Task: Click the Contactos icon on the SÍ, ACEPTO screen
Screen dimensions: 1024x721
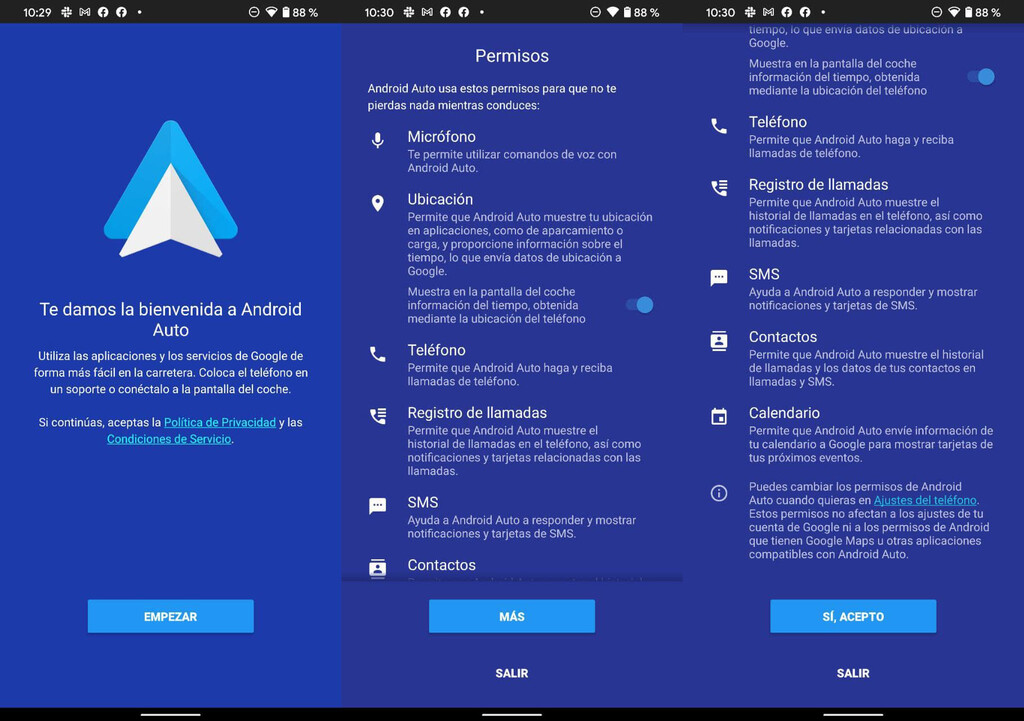Action: point(719,341)
